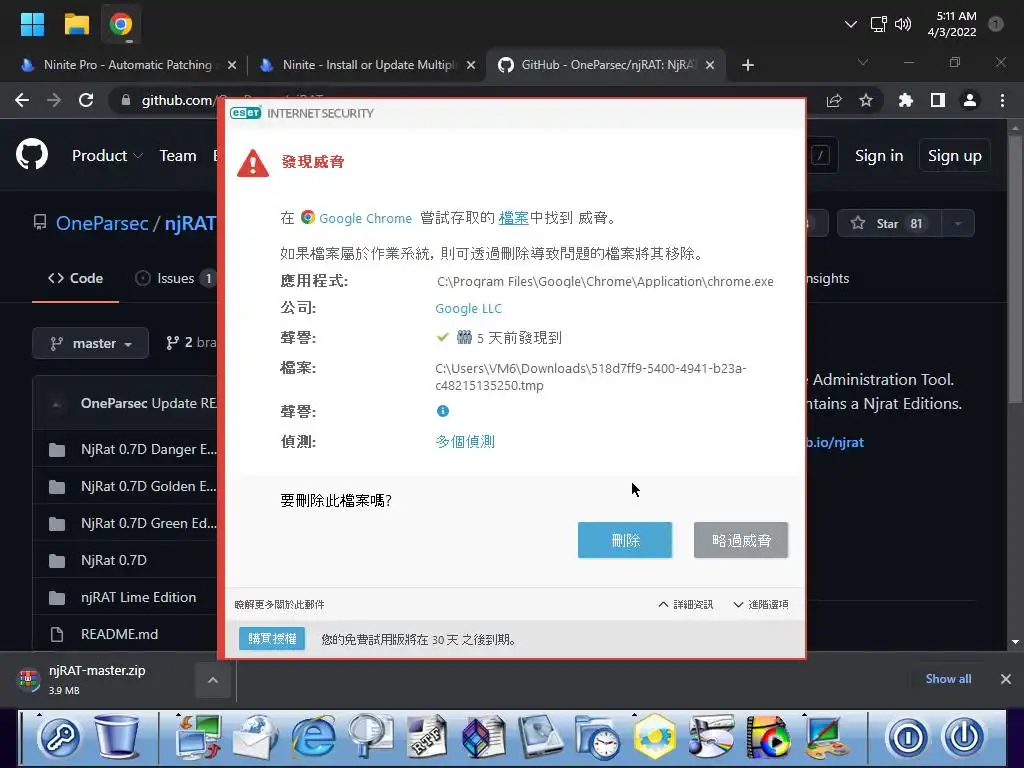Click the 略過威脅 ignore threat button
Screen dimensions: 1024x768
tap(741, 540)
